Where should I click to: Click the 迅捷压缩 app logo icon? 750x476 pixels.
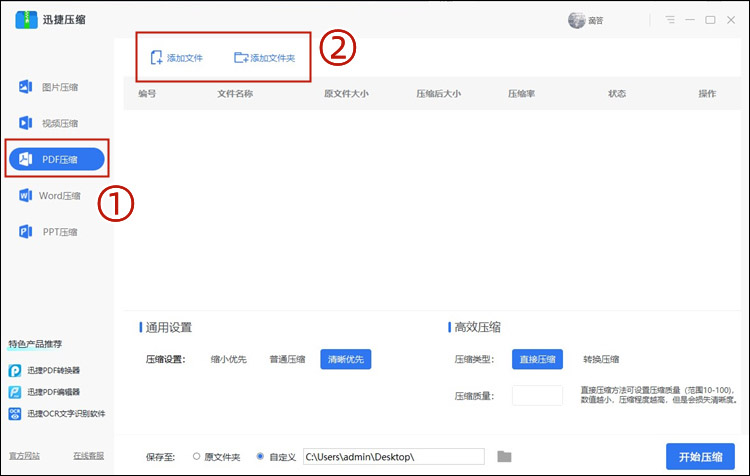click(26, 20)
